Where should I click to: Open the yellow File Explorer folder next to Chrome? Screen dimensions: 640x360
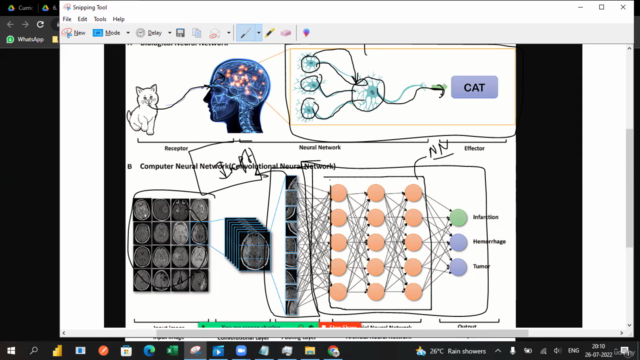(310, 351)
